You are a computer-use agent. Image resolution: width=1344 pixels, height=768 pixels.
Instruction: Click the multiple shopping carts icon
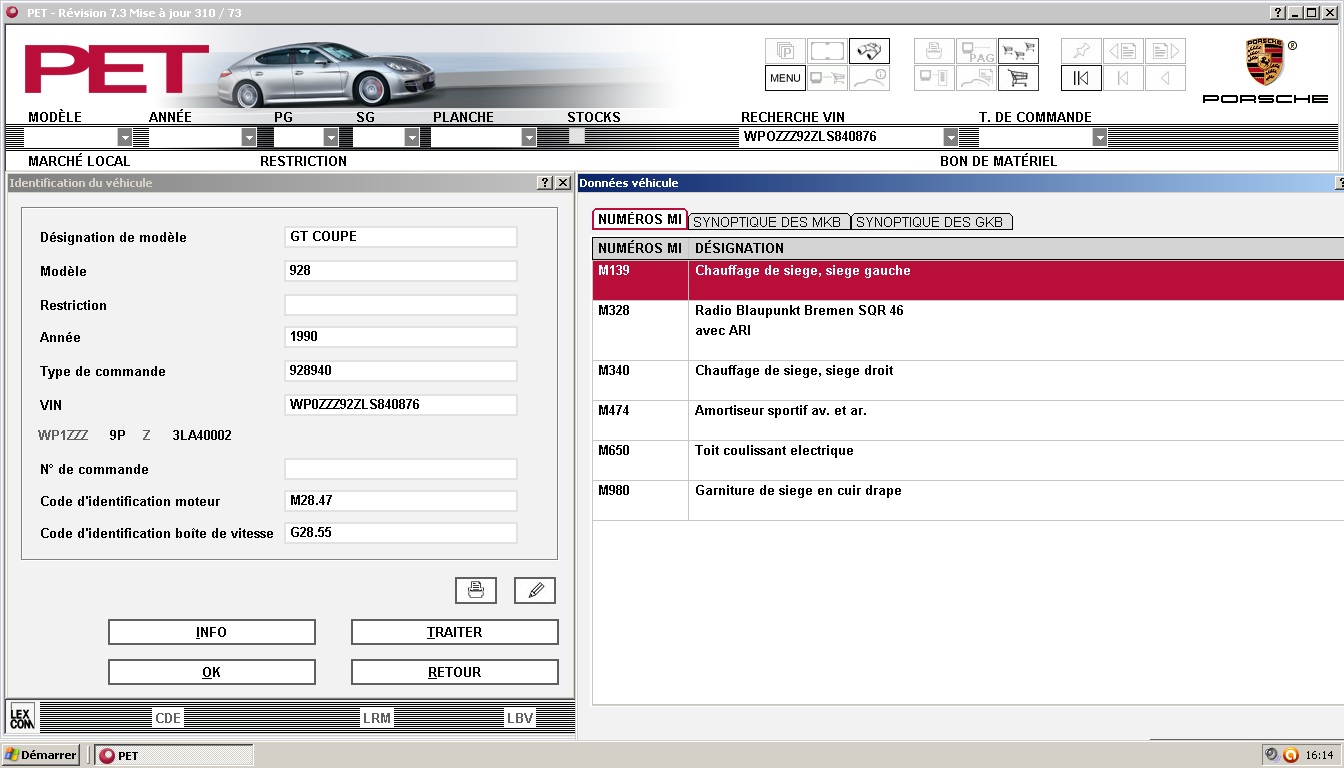click(1018, 51)
